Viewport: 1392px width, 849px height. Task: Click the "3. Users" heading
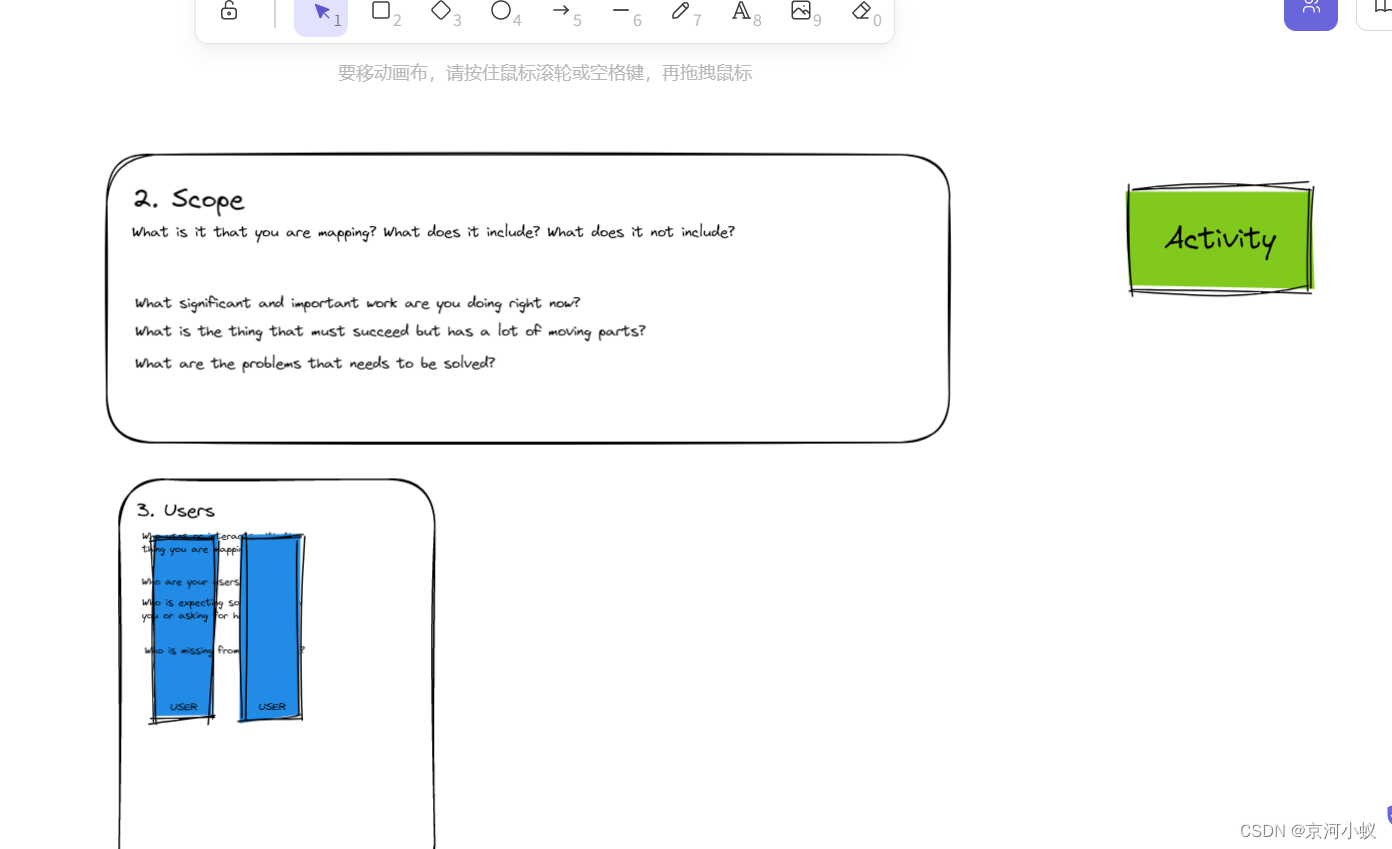[x=176, y=511]
